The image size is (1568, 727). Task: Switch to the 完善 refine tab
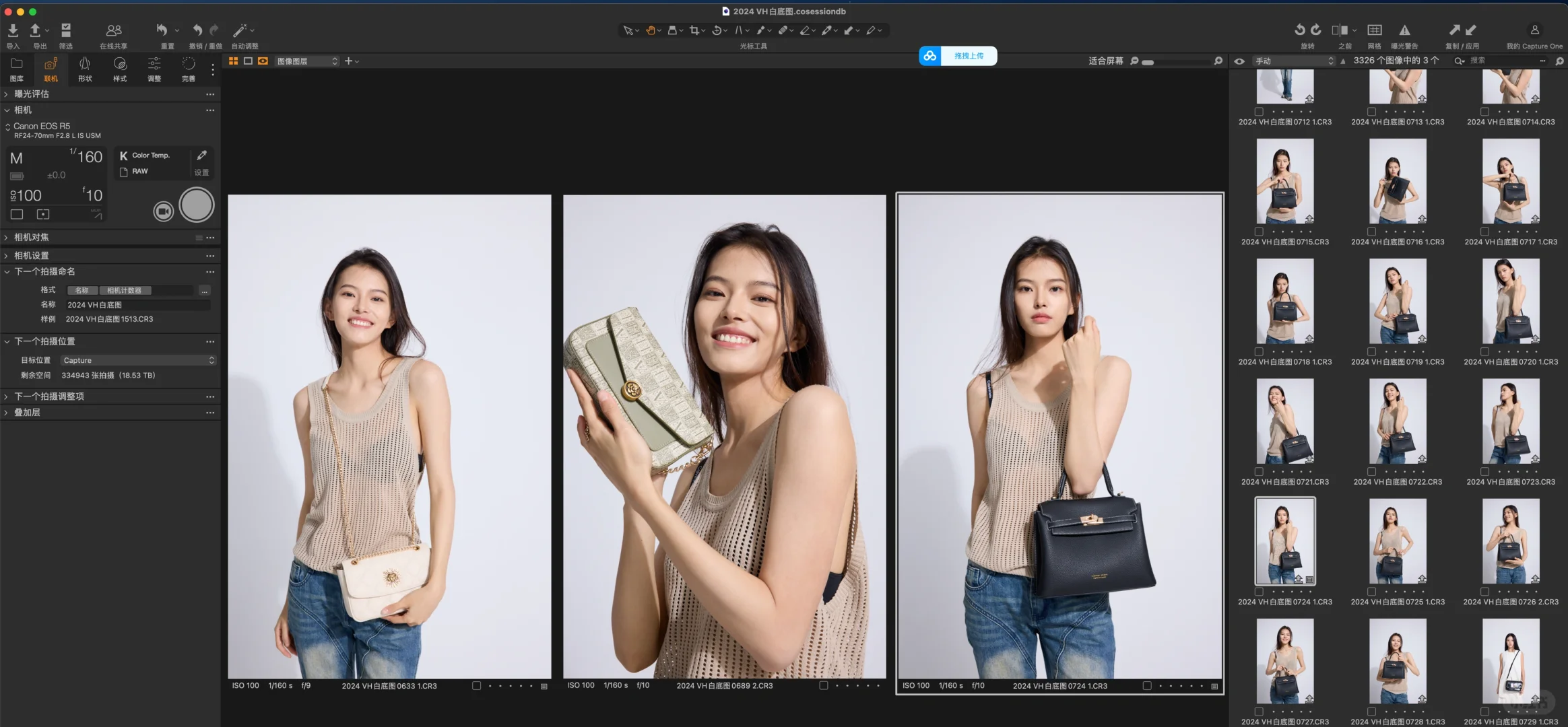click(189, 69)
